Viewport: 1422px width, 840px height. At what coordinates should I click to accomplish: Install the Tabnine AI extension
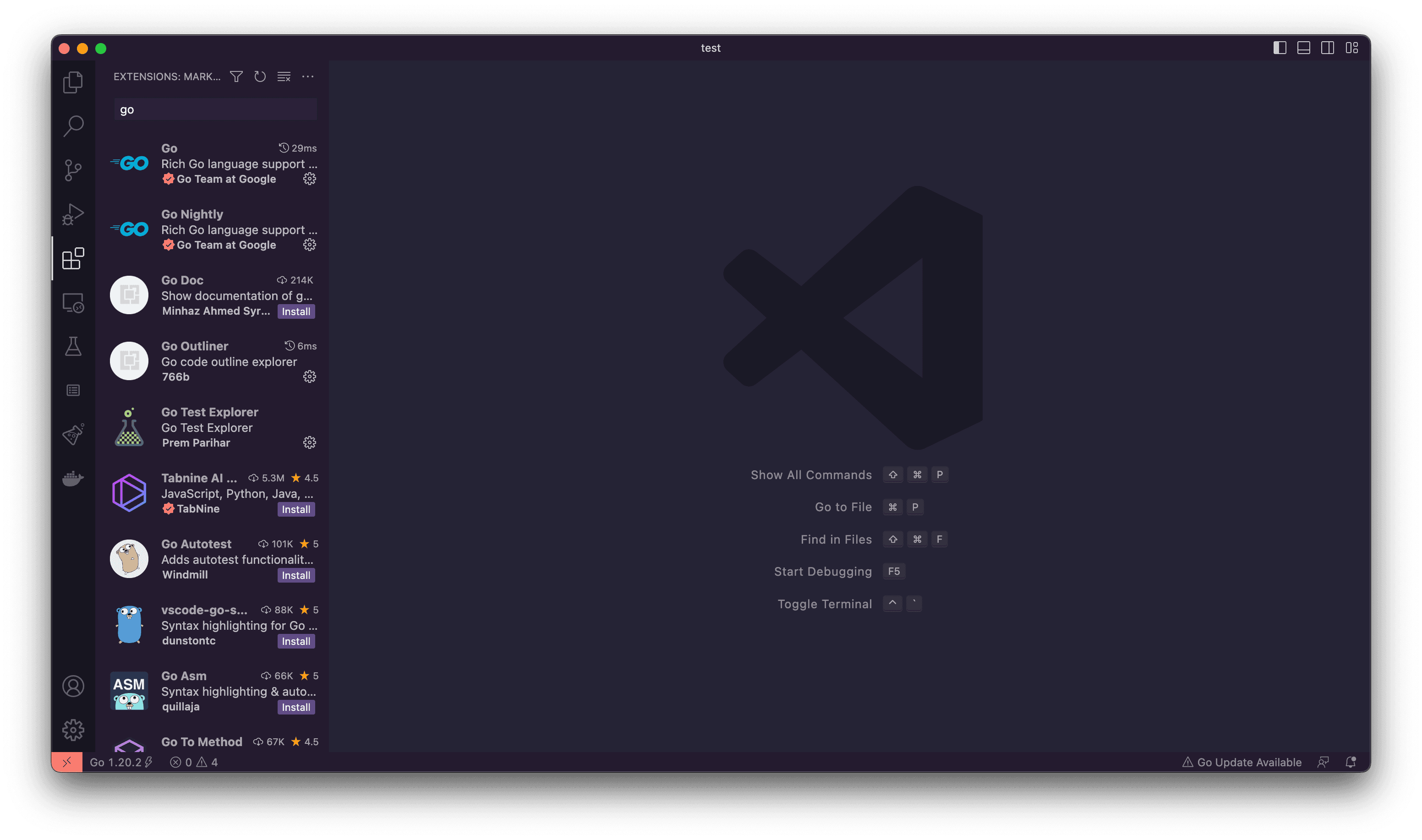coord(296,509)
